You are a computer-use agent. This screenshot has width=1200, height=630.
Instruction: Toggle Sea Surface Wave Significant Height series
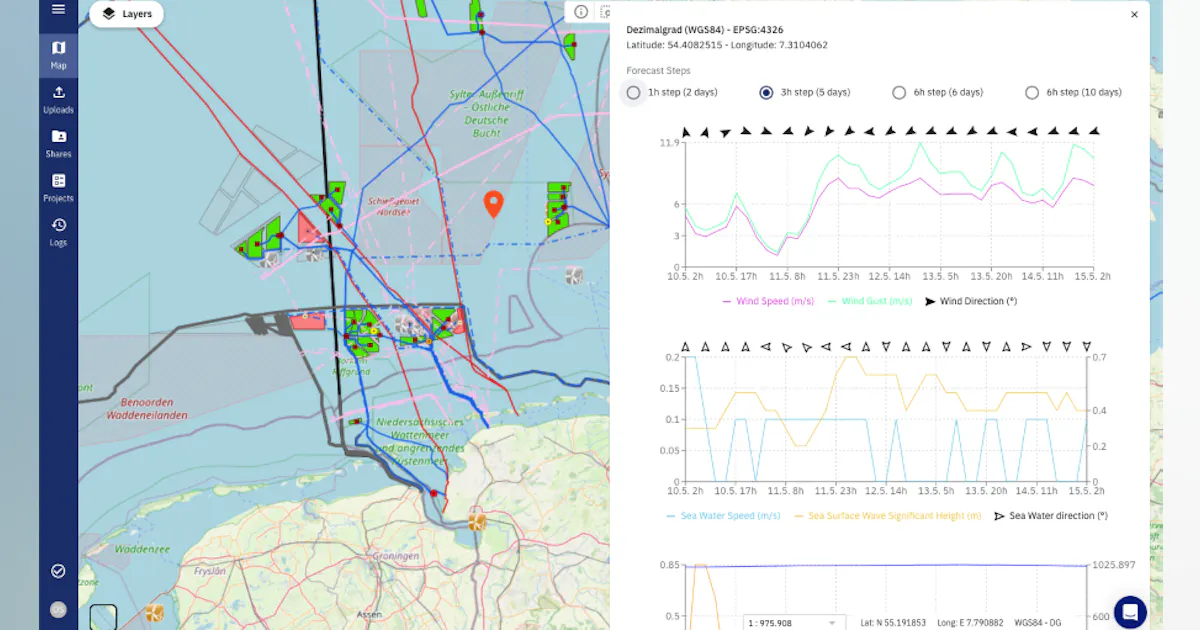pos(888,516)
